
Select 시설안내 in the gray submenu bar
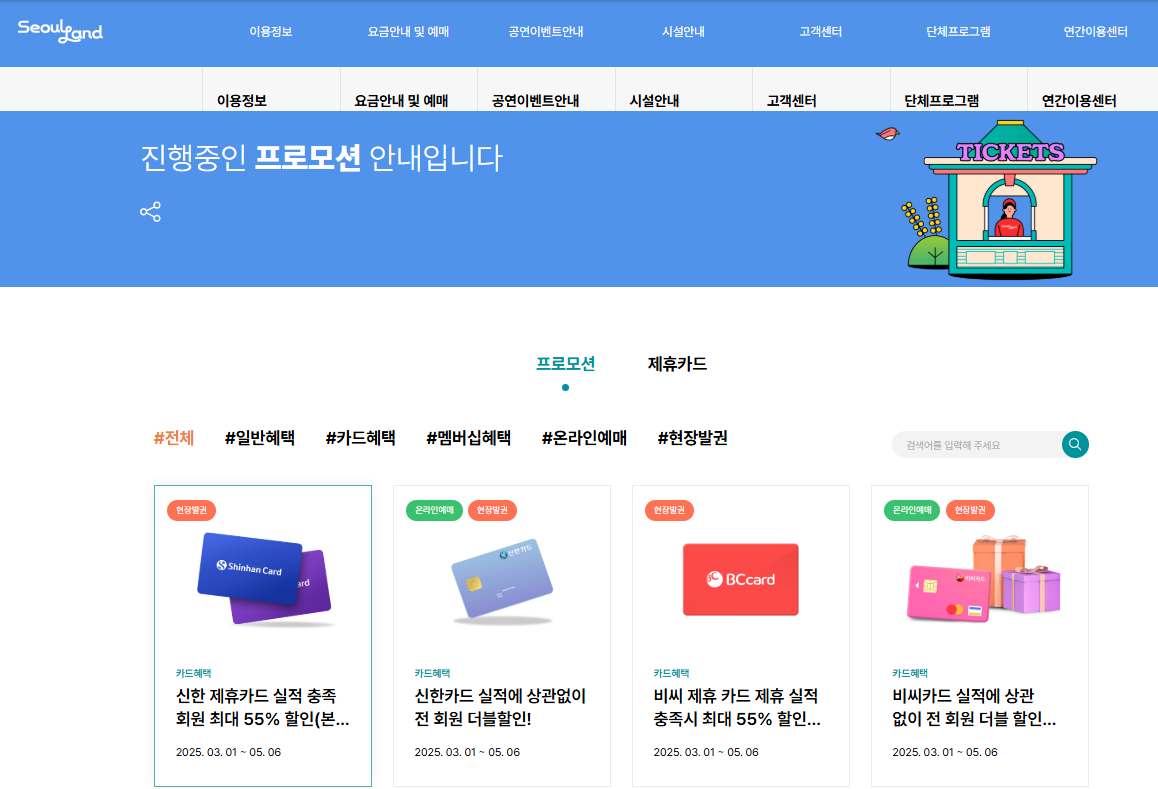coord(654,100)
